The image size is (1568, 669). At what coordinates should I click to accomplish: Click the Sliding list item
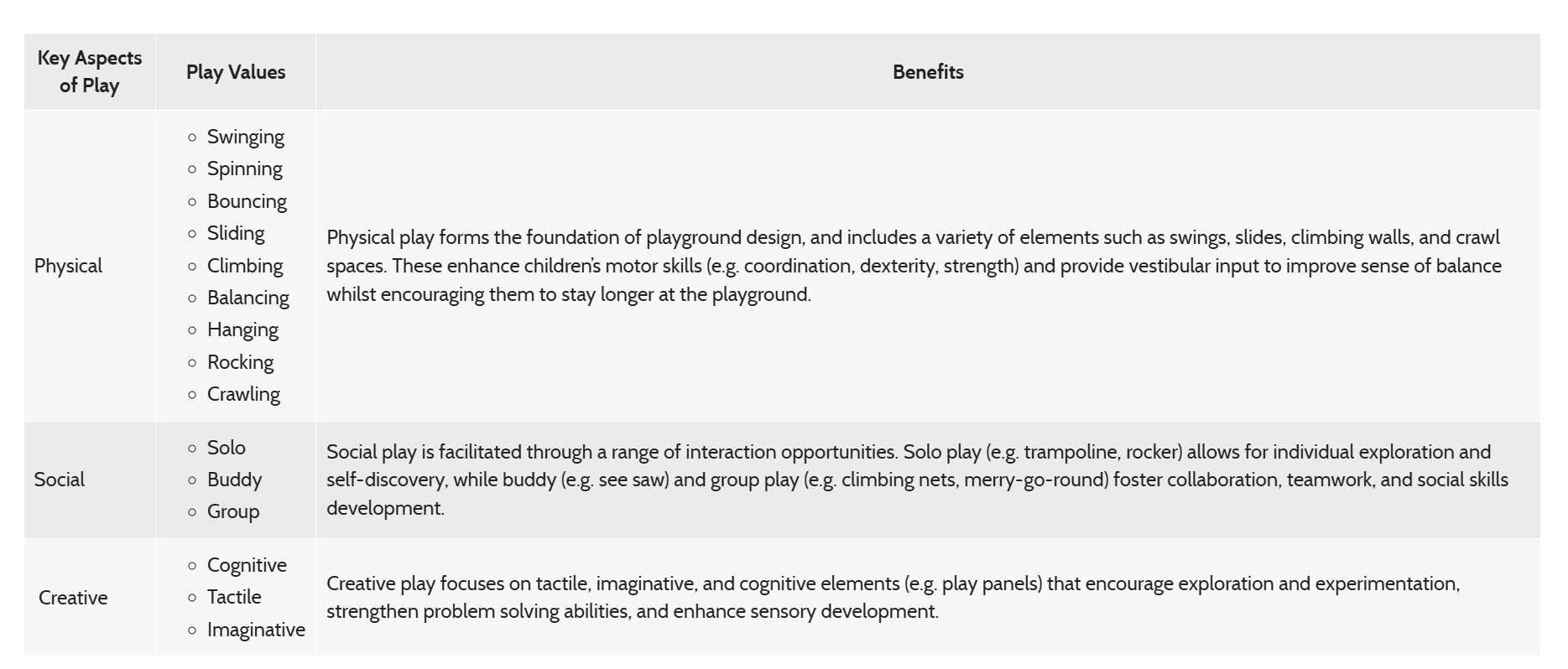[x=236, y=233]
